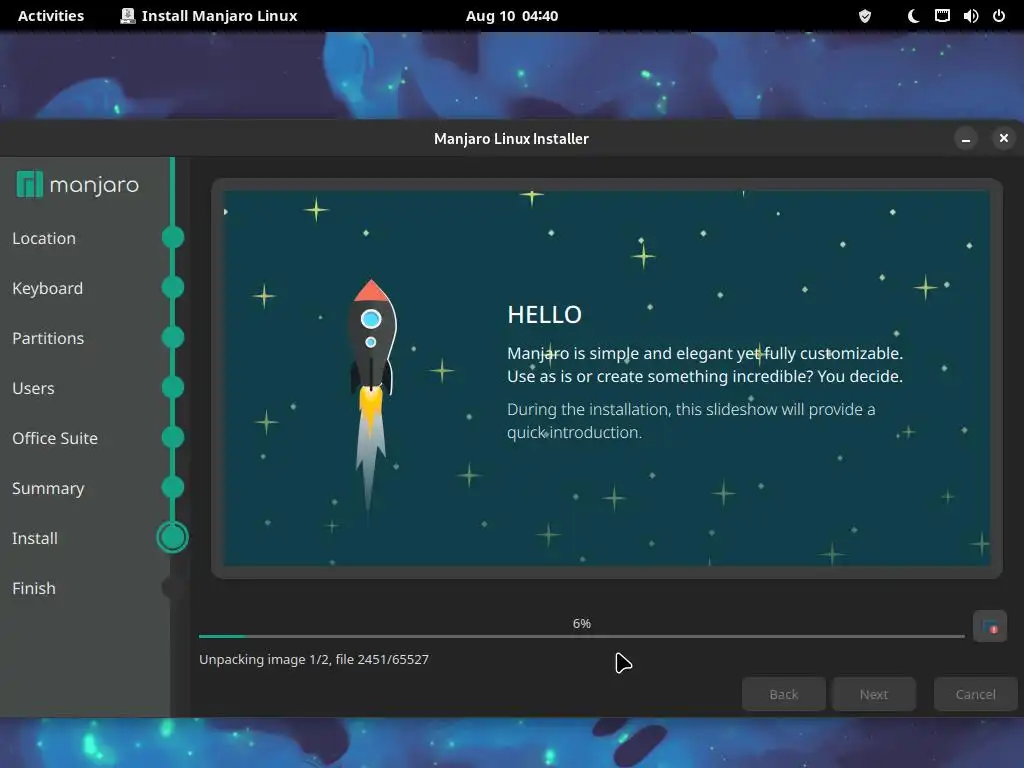The height and width of the screenshot is (768, 1024).
Task: Select the Keyboard step in sidebar
Action: (x=48, y=289)
